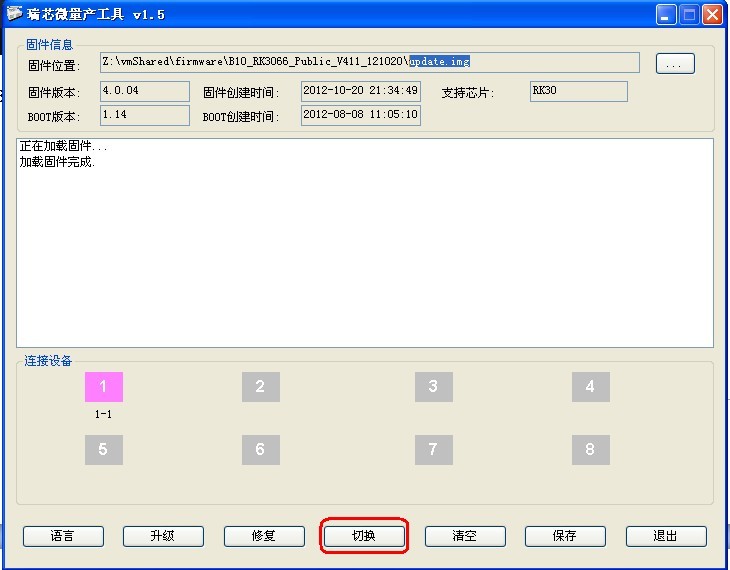Screen dimensions: 730x570
Task: Click the 固件位置 label
Action: [x=54, y=66]
